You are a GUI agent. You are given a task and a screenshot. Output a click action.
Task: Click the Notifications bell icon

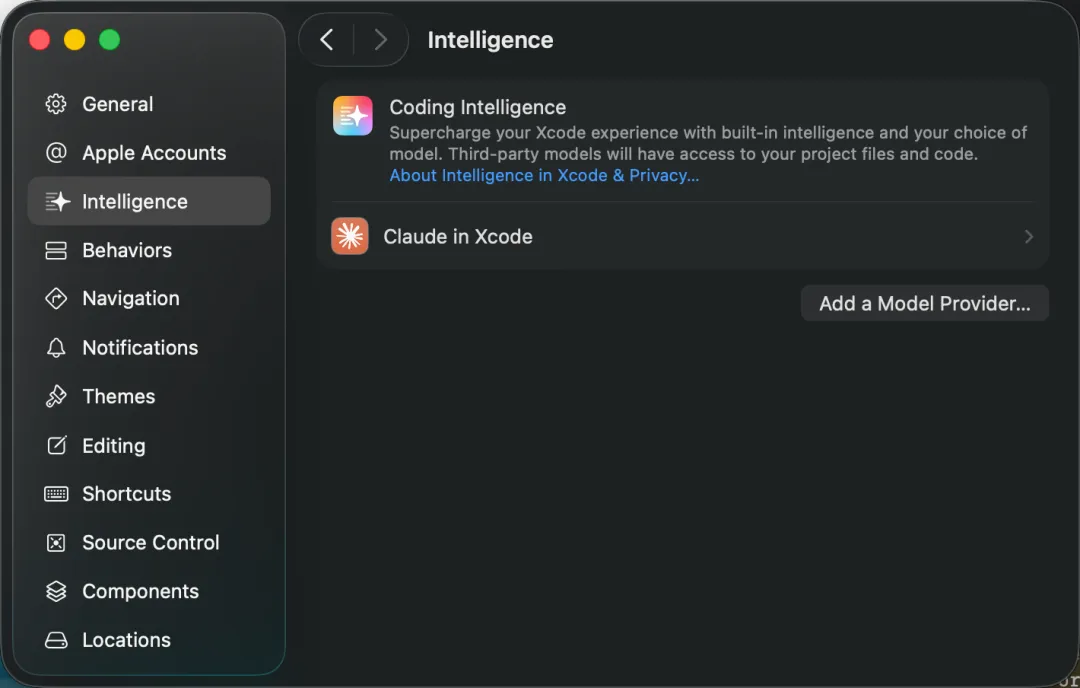coord(56,348)
